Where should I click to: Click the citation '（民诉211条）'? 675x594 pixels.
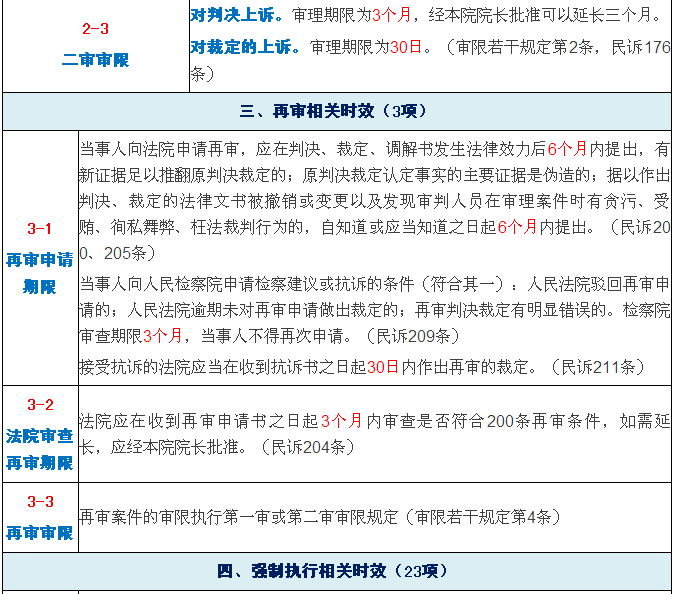(x=598, y=367)
